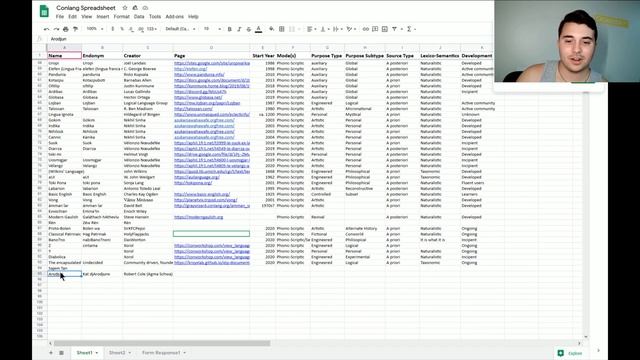Click the decrease decimal places icon

[x=131, y=29]
